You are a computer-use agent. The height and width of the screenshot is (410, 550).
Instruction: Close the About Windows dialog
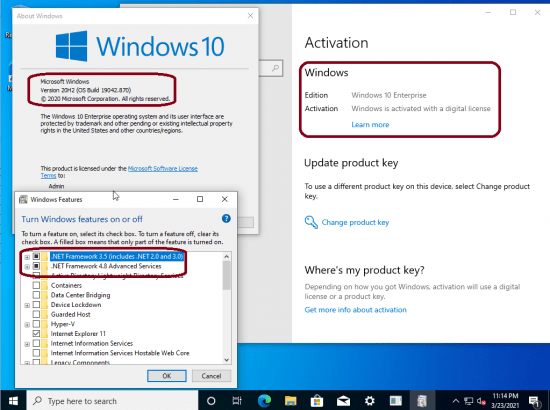pos(250,16)
